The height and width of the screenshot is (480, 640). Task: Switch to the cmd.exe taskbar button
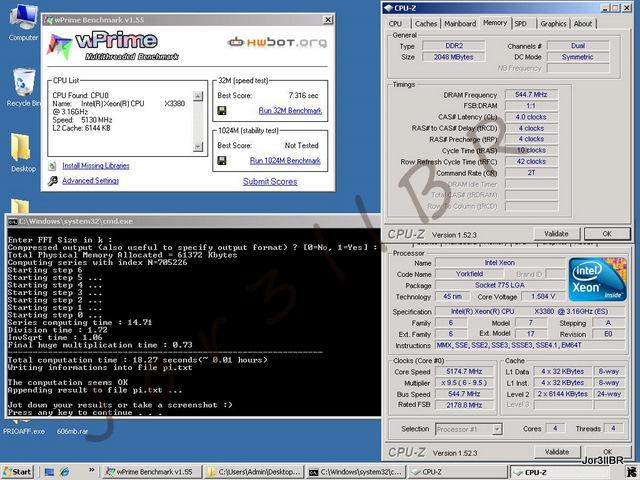[356, 472]
